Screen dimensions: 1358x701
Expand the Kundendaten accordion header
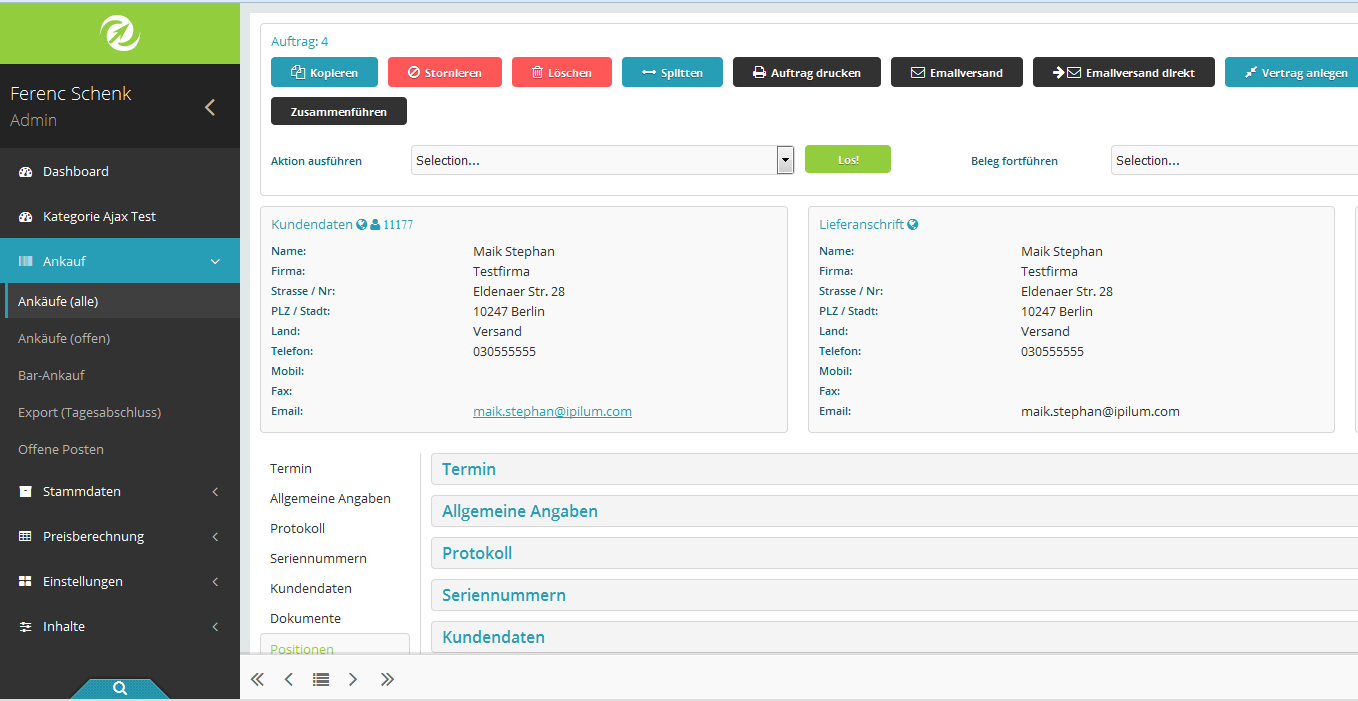pyautogui.click(x=894, y=637)
